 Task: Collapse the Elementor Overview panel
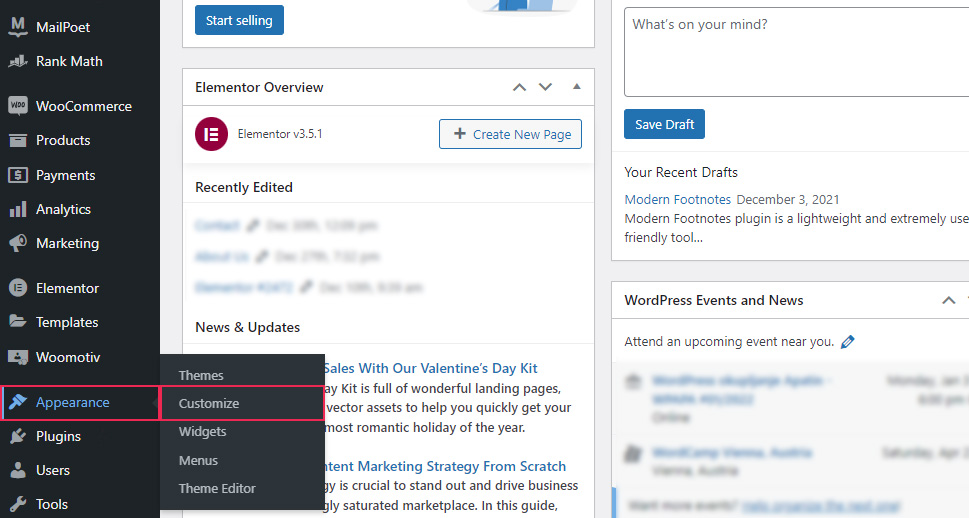click(576, 87)
